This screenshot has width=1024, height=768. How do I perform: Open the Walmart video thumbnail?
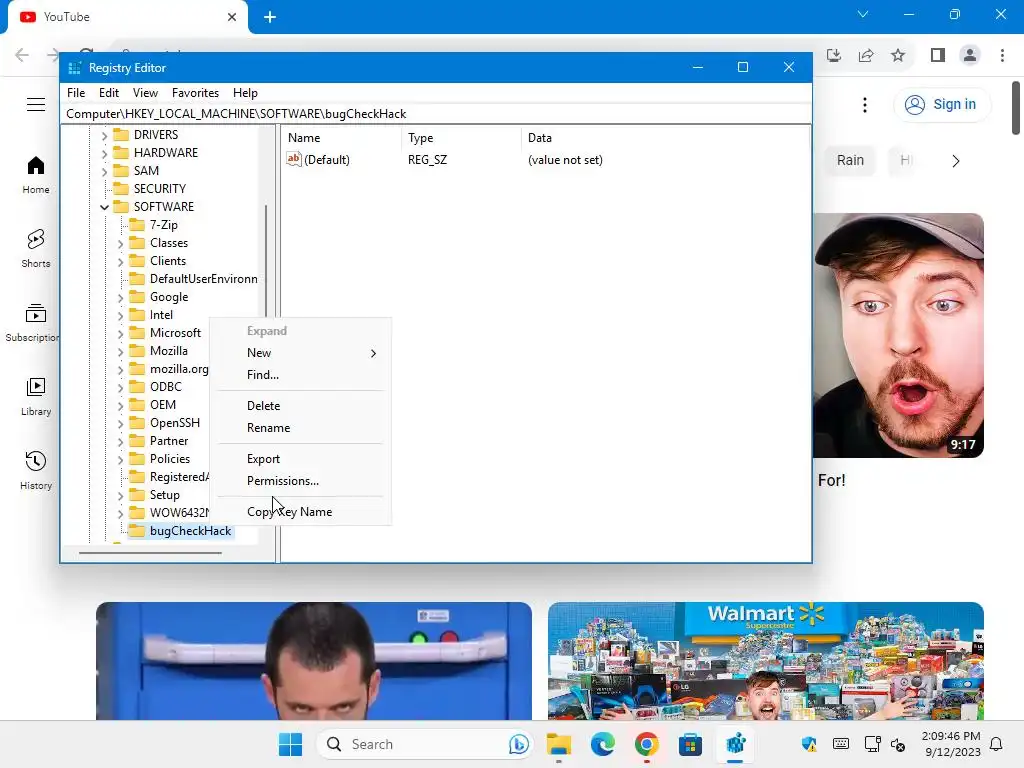(765, 661)
